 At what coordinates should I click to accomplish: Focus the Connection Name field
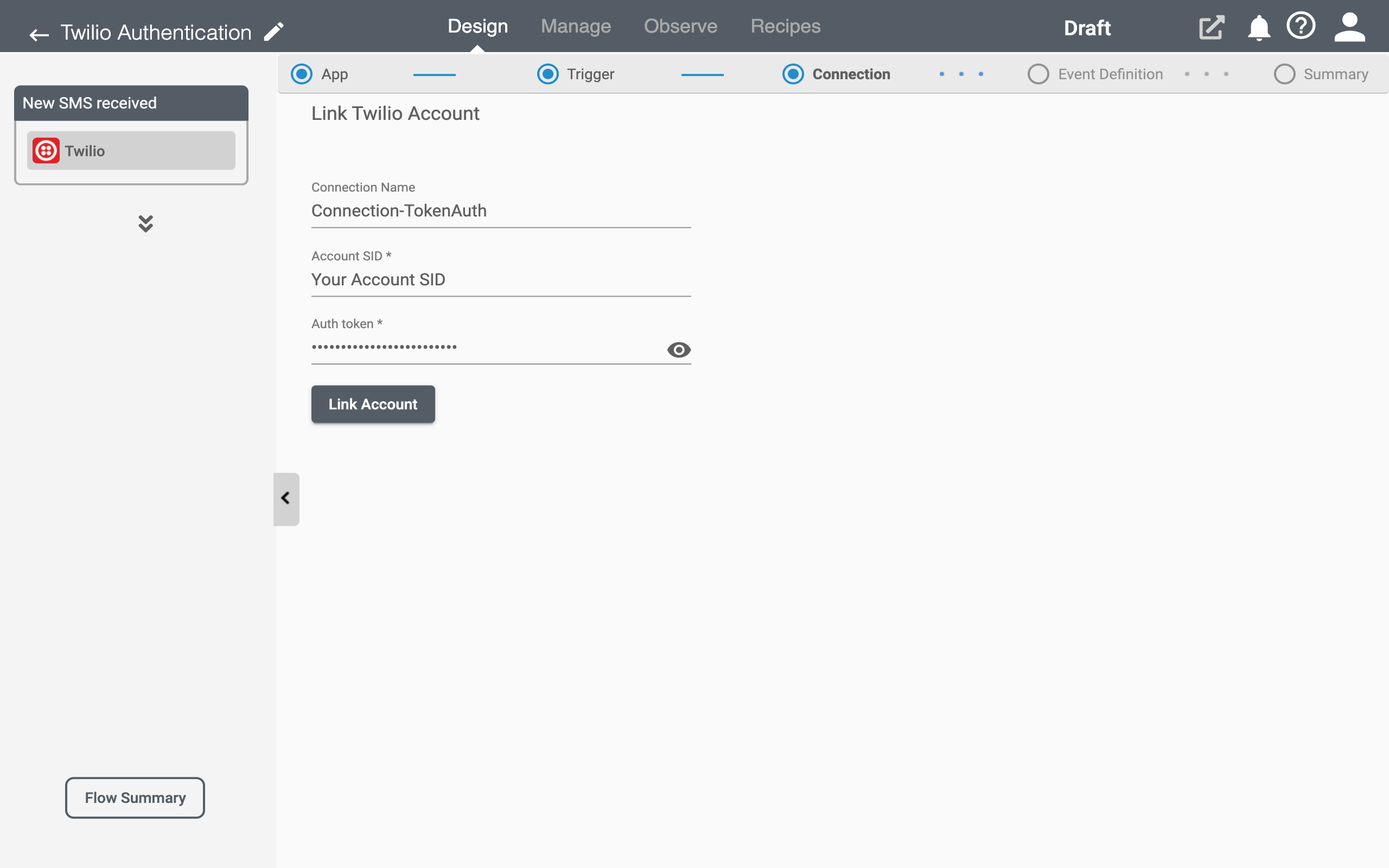[501, 211]
